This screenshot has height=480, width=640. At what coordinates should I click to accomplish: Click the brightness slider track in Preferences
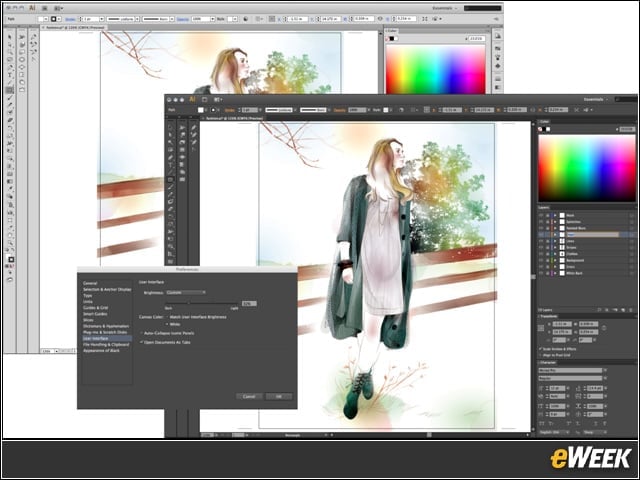pos(202,303)
